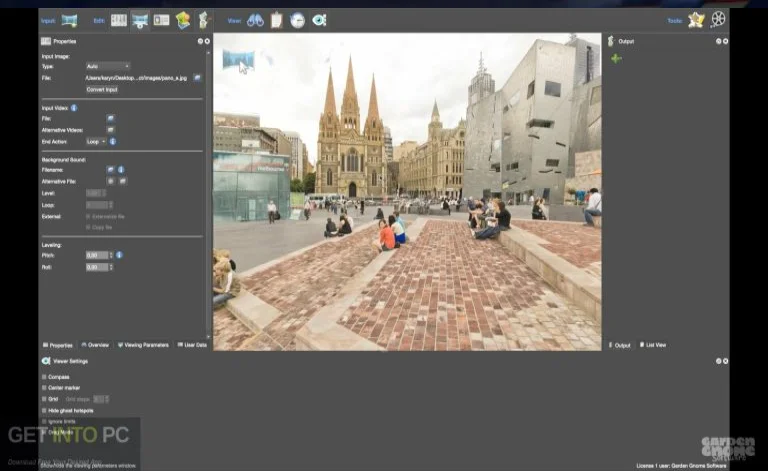This screenshot has height=471, width=768.
Task: Open the End Action Loop dropdown
Action: pos(96,141)
